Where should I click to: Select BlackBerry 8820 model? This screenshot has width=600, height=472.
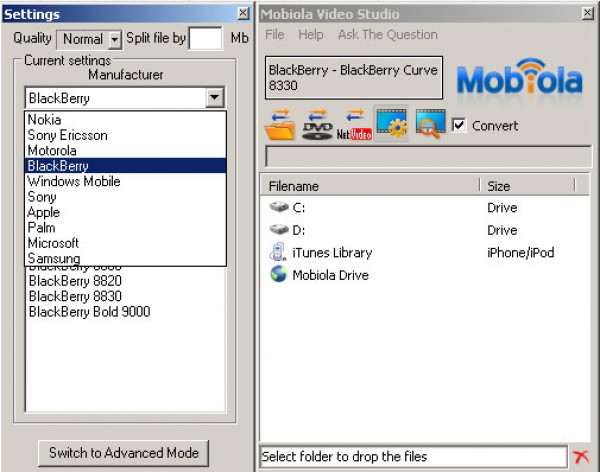click(x=75, y=281)
